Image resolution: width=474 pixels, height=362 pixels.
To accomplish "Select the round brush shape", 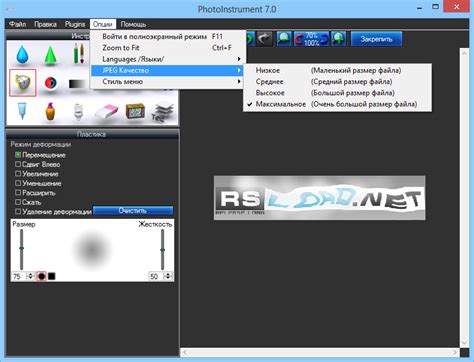I will tap(41, 276).
